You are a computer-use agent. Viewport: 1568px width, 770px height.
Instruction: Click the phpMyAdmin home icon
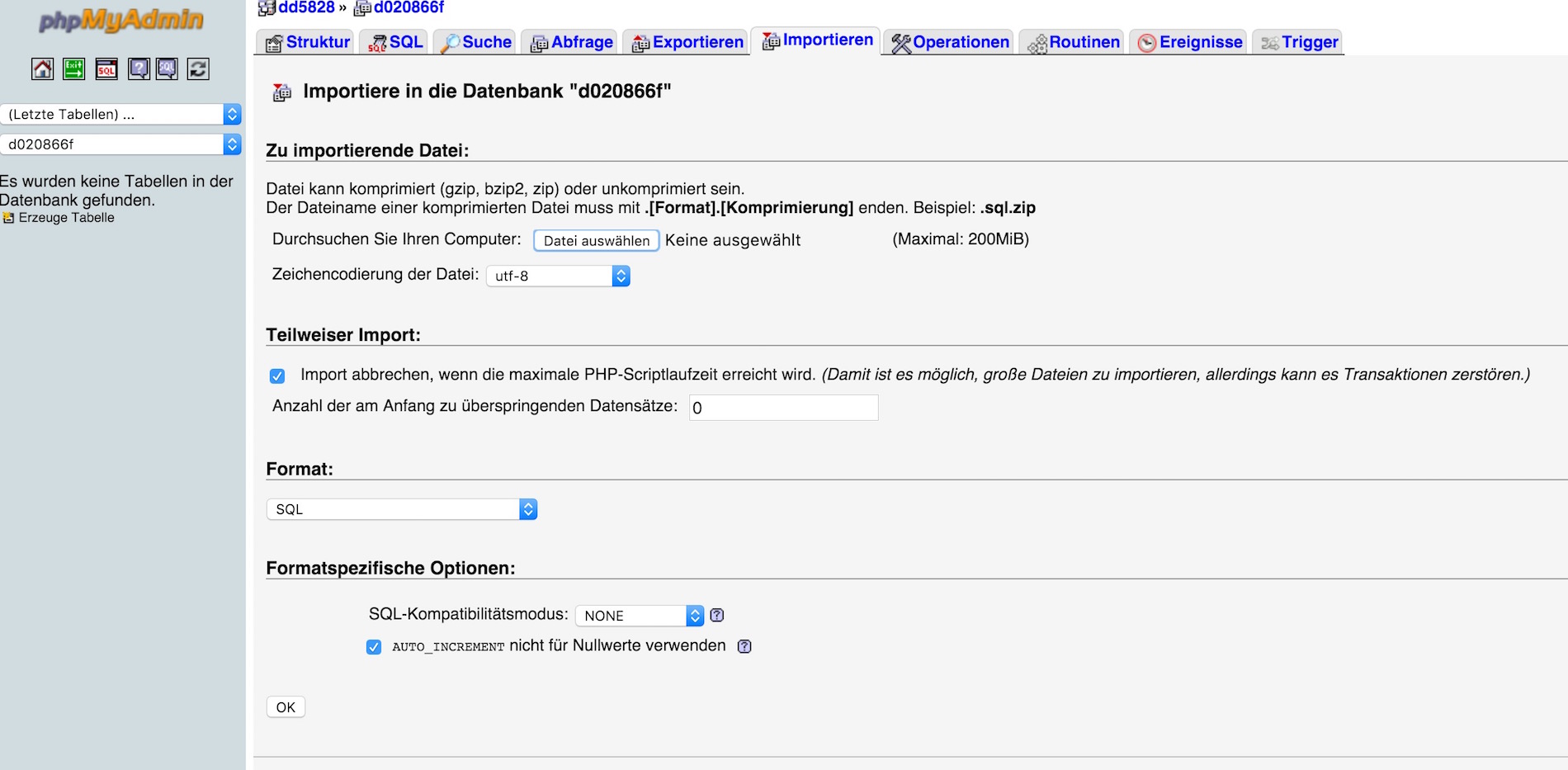coord(41,69)
